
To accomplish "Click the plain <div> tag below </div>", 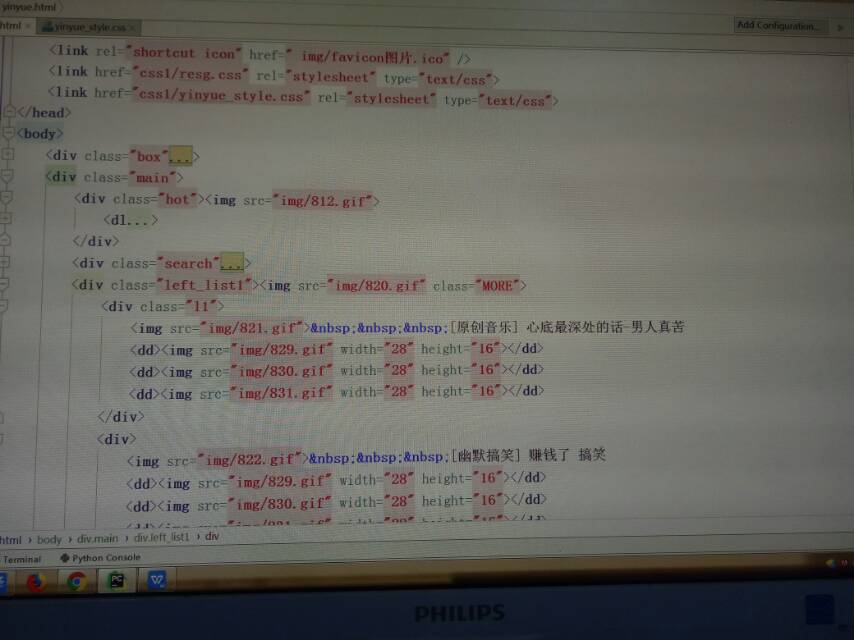I will pos(117,438).
